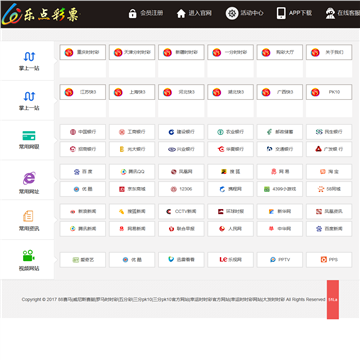This screenshot has width=360, height=360.
Task: Visit the 凤凰网 site link
Action: click(x=181, y=172)
